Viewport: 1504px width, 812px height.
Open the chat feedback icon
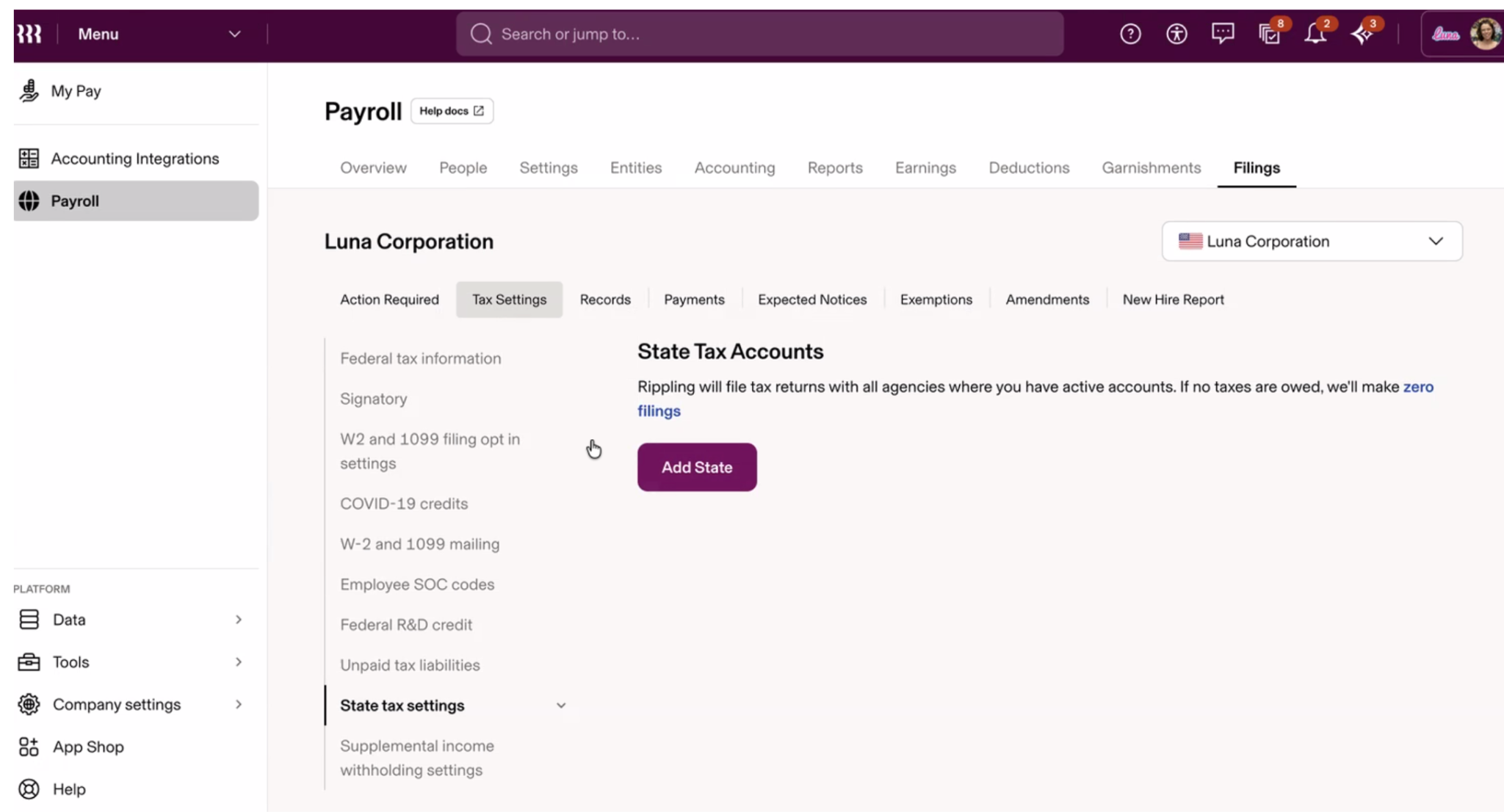click(1223, 34)
